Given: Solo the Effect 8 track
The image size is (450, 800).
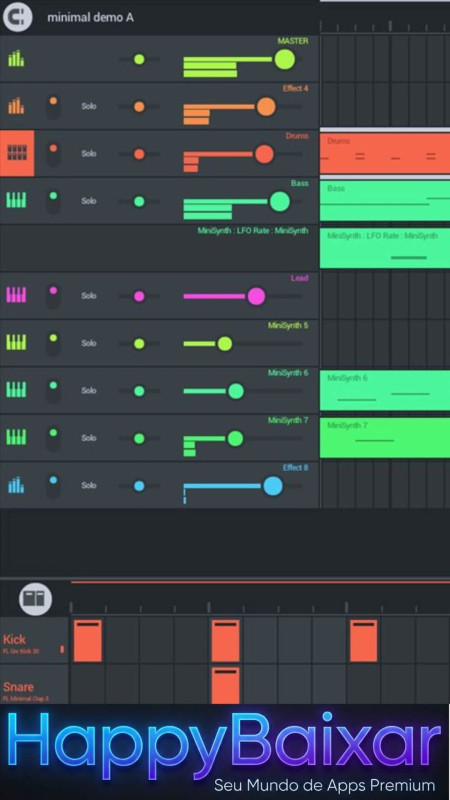Looking at the screenshot, I should (89, 486).
